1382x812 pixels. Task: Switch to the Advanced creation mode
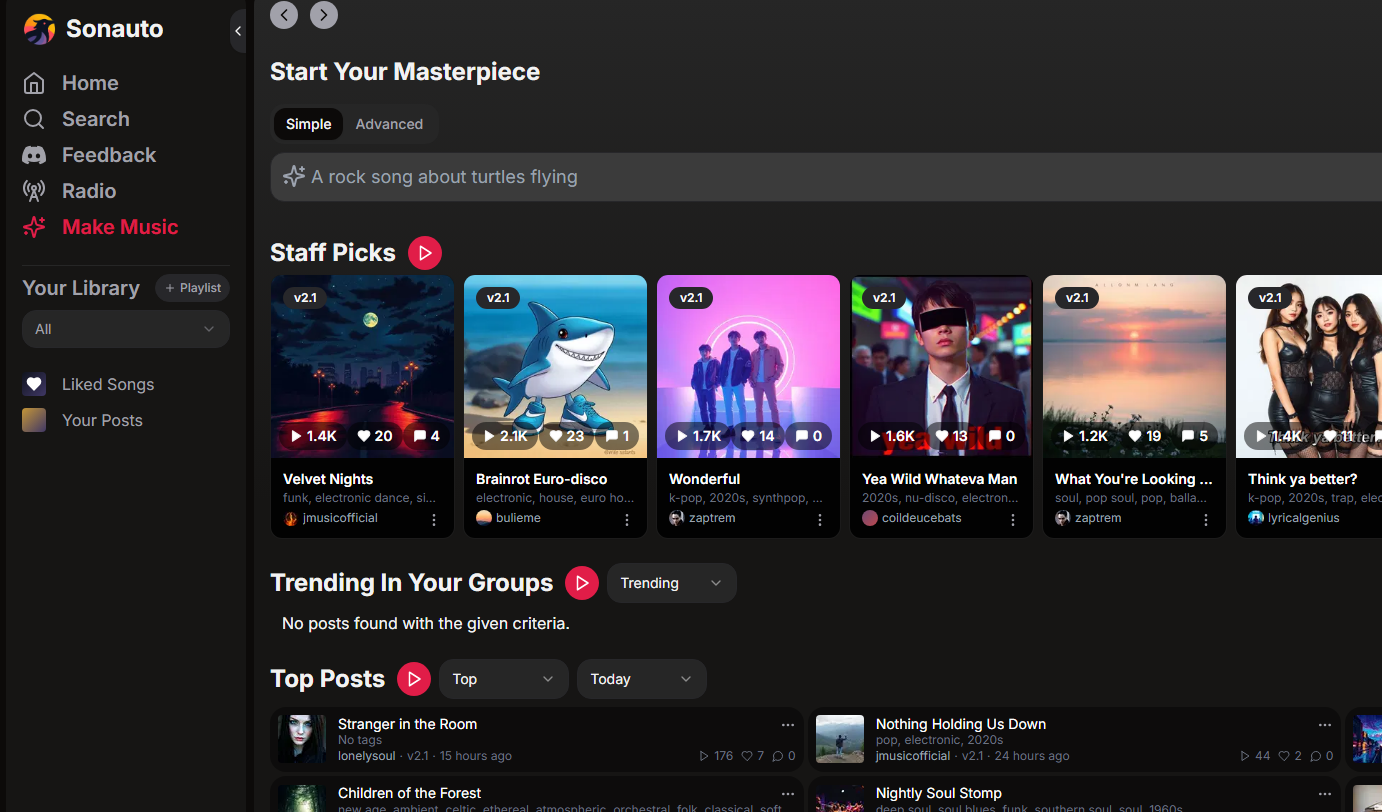389,124
